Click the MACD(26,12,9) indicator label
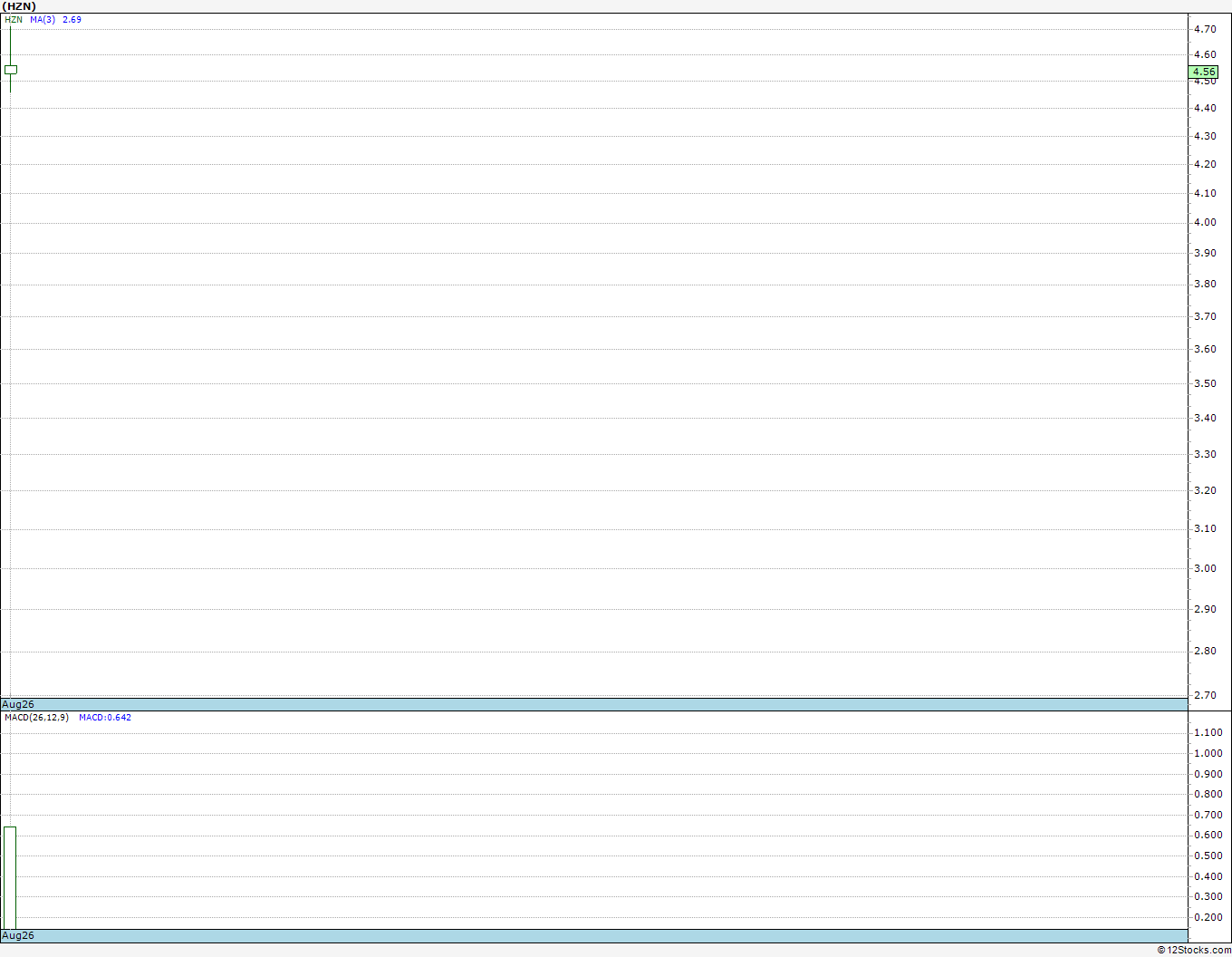The image size is (1232, 957). pyautogui.click(x=36, y=717)
